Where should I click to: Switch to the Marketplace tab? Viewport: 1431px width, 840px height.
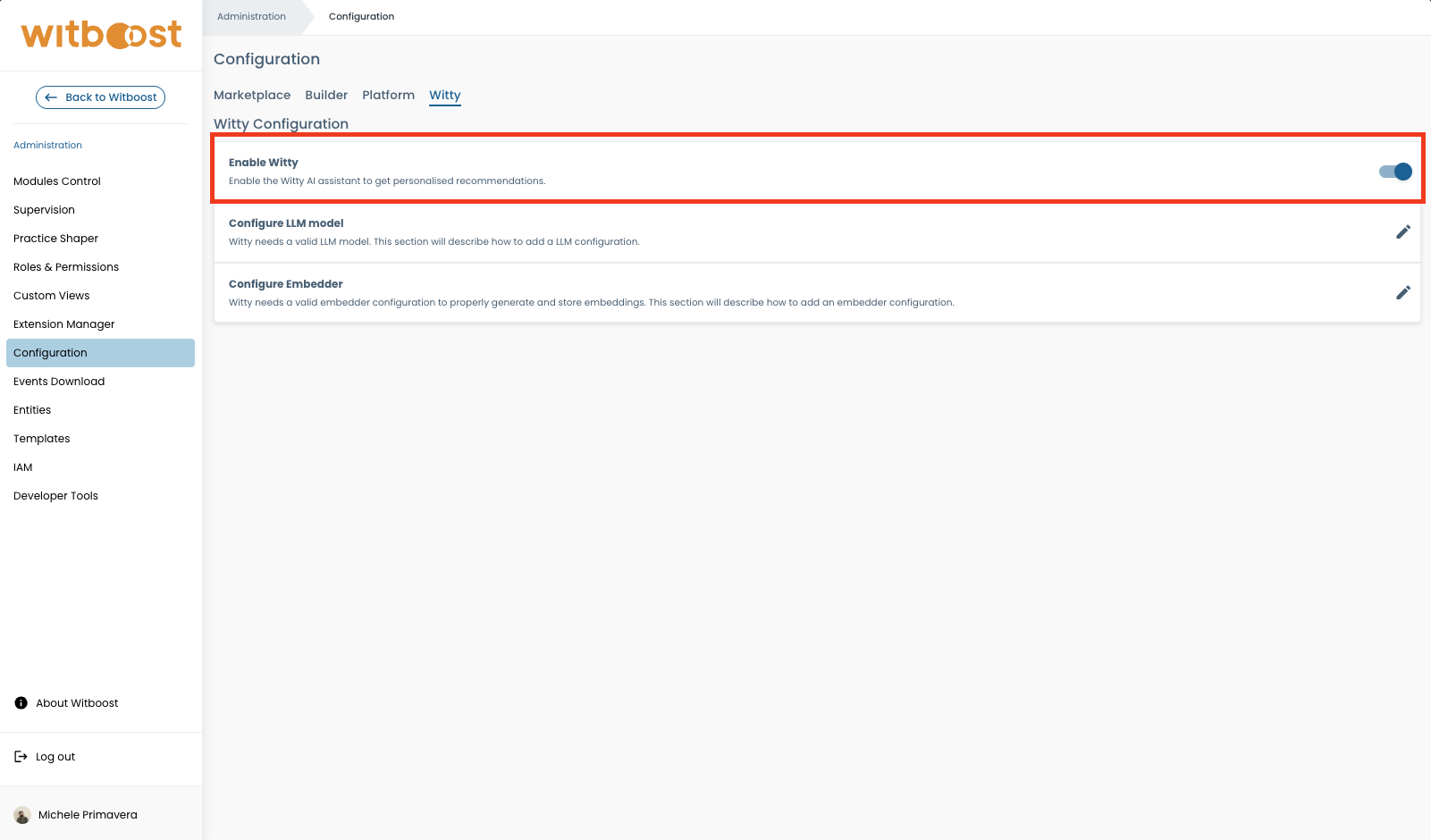pos(252,96)
